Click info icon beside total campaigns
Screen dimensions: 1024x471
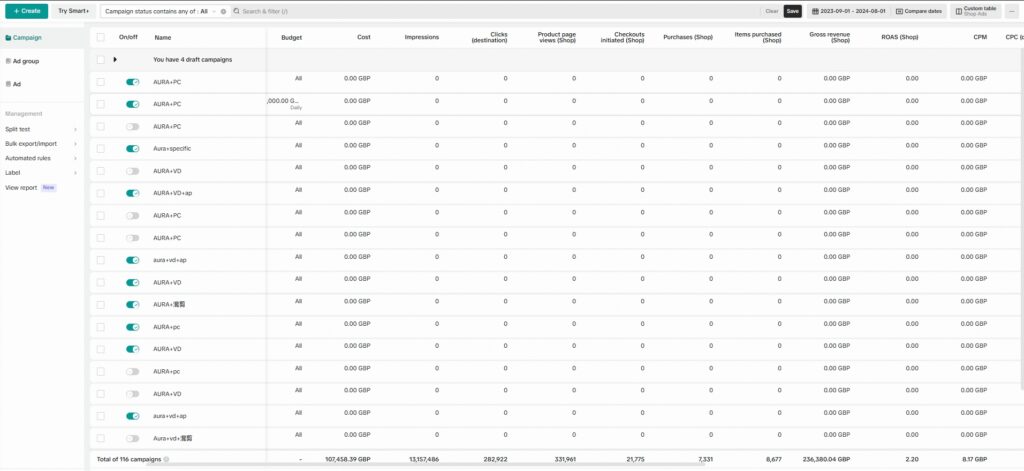(x=166, y=459)
